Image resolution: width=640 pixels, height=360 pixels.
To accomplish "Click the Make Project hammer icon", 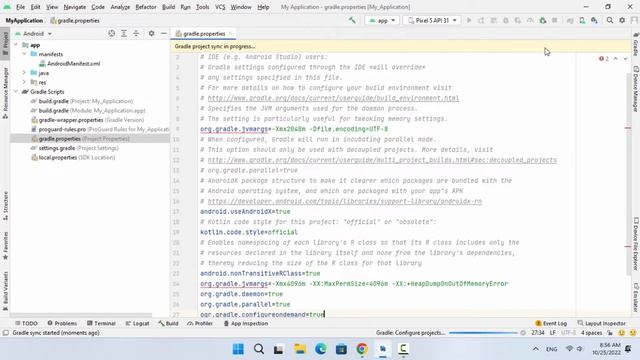I will point(352,20).
